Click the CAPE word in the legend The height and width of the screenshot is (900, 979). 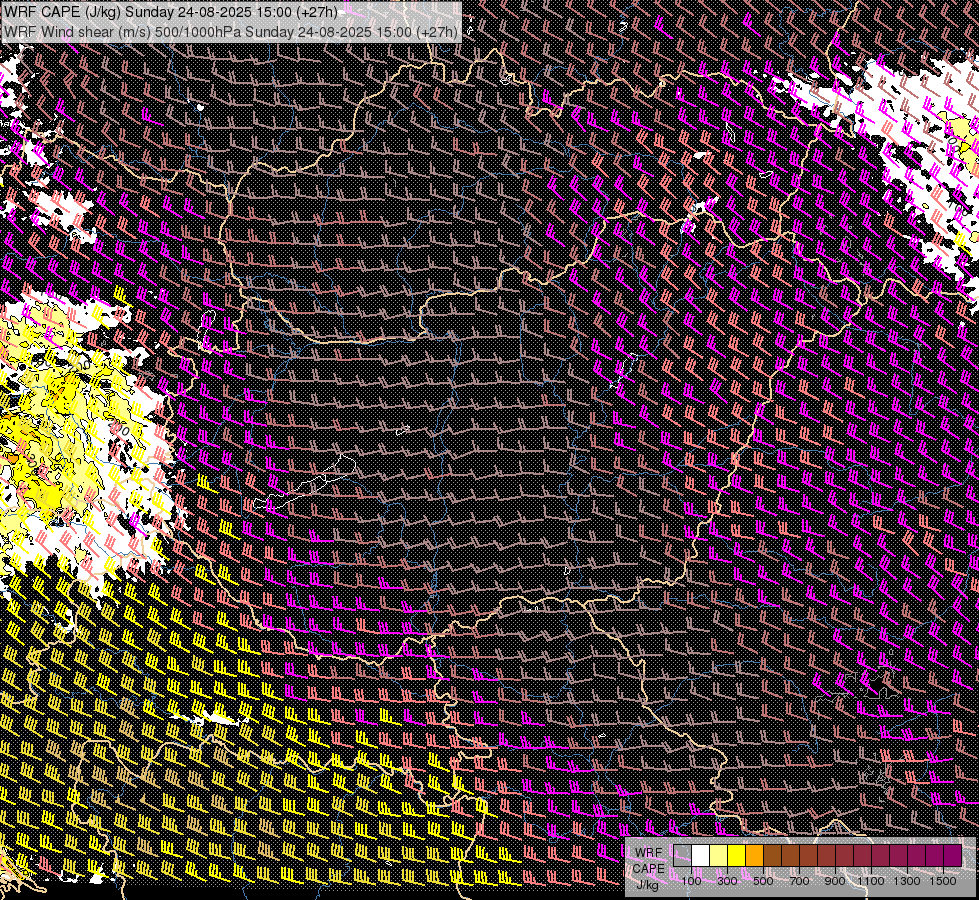[x=648, y=869]
